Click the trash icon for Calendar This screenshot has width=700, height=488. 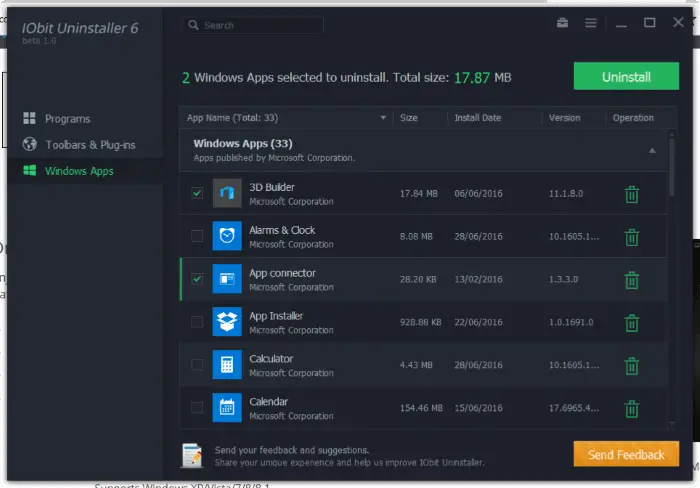(632, 409)
